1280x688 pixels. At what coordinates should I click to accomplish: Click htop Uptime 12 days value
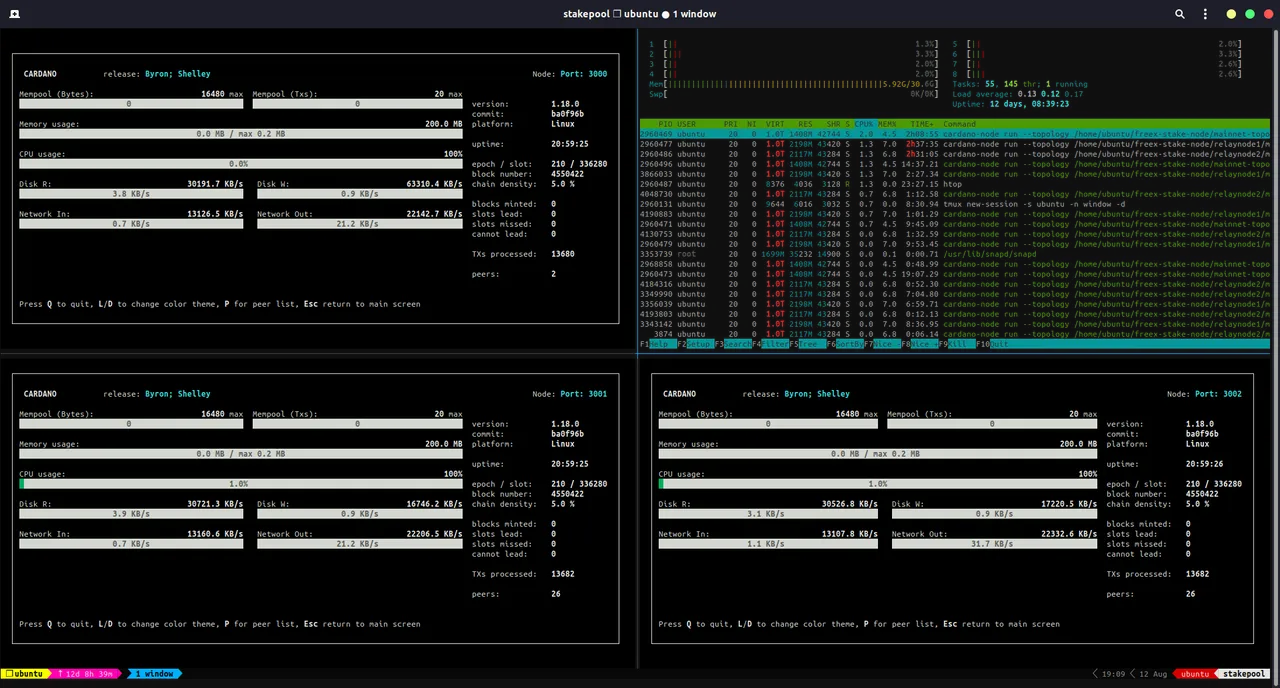point(1030,104)
